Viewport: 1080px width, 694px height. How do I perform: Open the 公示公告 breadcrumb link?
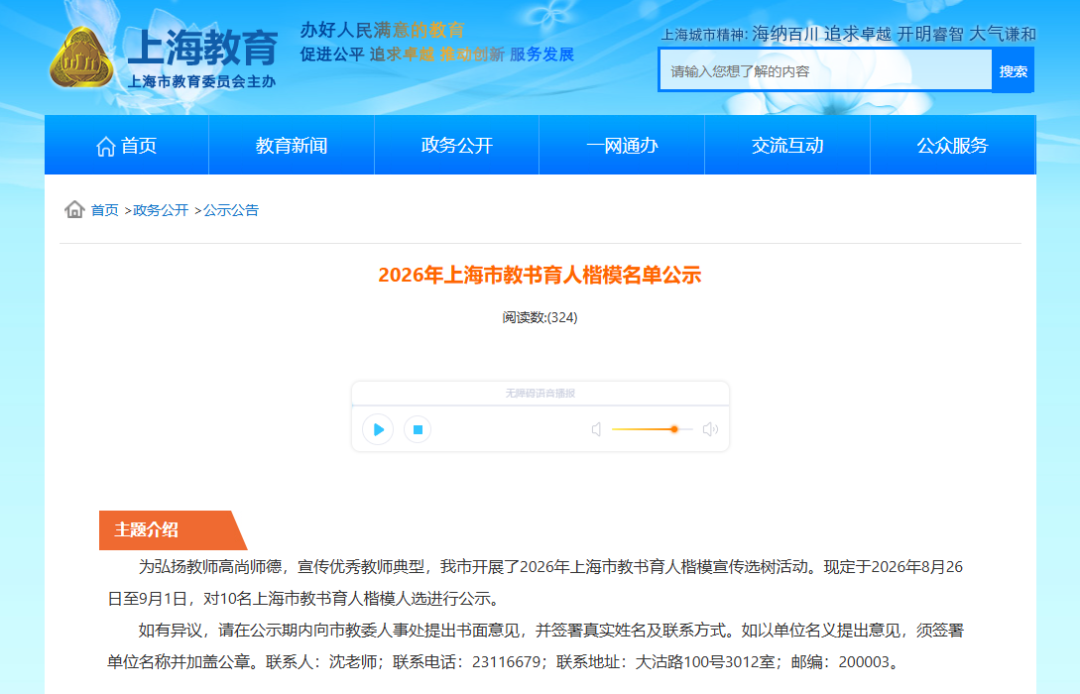click(231, 210)
